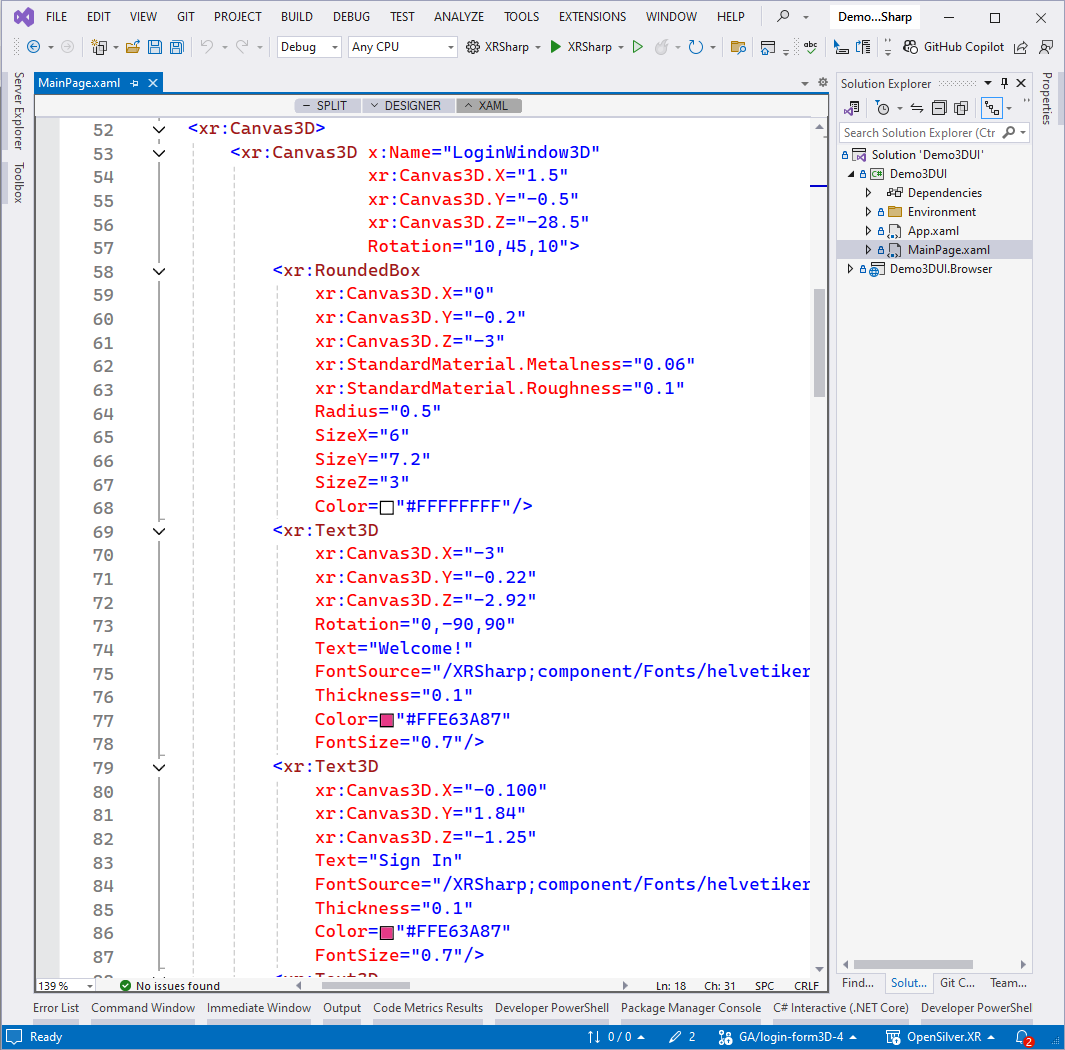Expand the Demo3DUI.Browser project node
The height and width of the screenshot is (1050, 1065).
click(850, 269)
